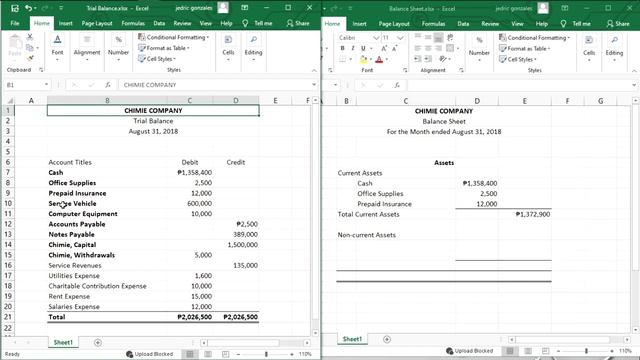Cut selection in Trial Balance window
Image resolution: width=640 pixels, height=360 pixels.
pos(30,37)
